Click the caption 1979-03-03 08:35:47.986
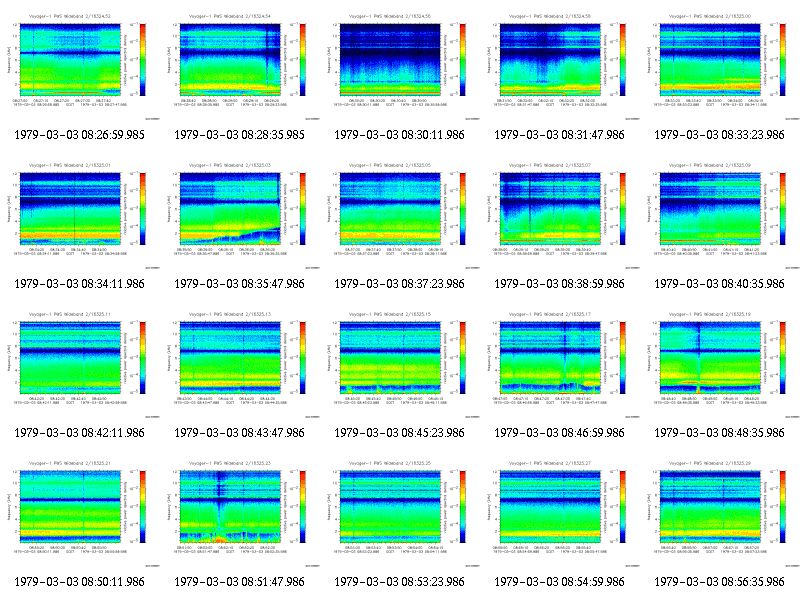The height and width of the screenshot is (596, 800). 239,284
